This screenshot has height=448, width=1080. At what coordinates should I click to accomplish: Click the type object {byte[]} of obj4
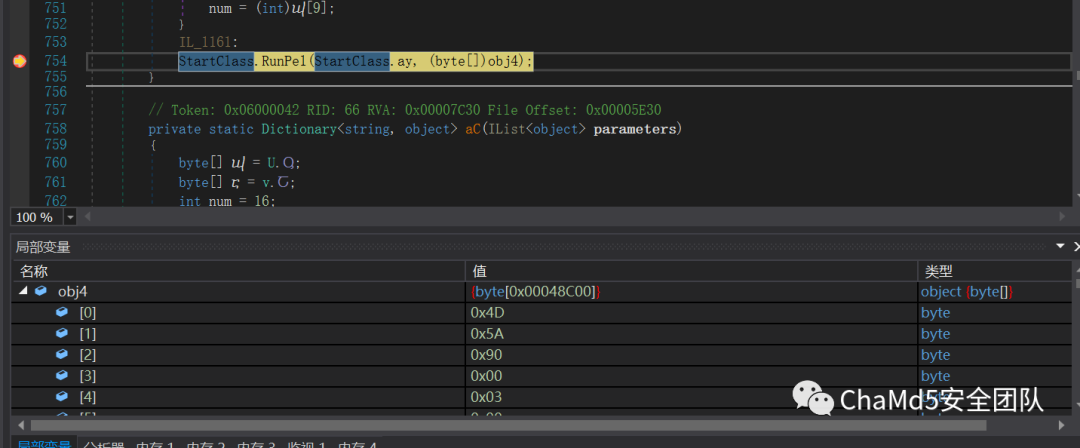click(966, 292)
